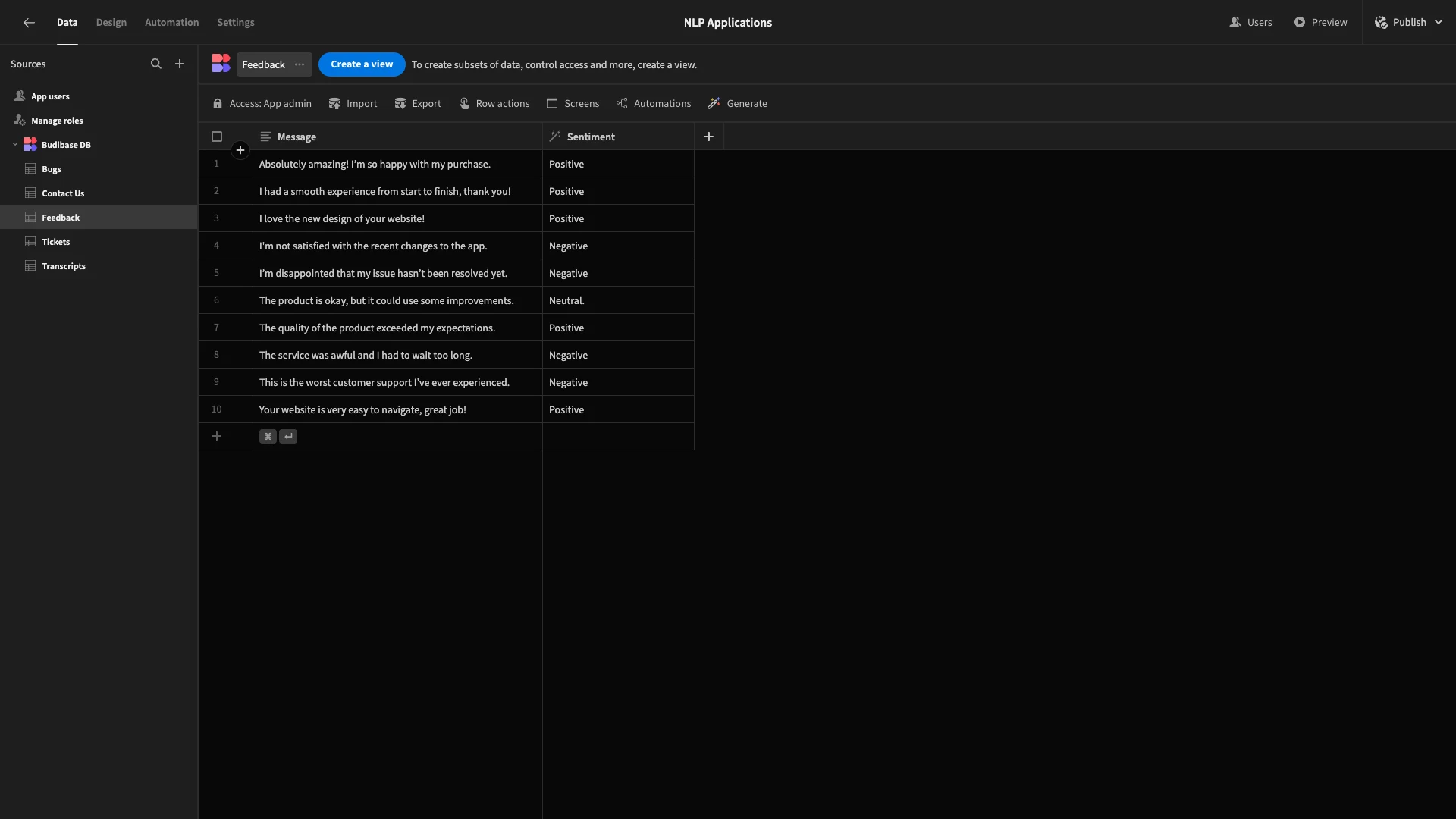Viewport: 1456px width, 819px height.
Task: Select cell 'I'm disappointed that my issue'
Action: pos(397,273)
